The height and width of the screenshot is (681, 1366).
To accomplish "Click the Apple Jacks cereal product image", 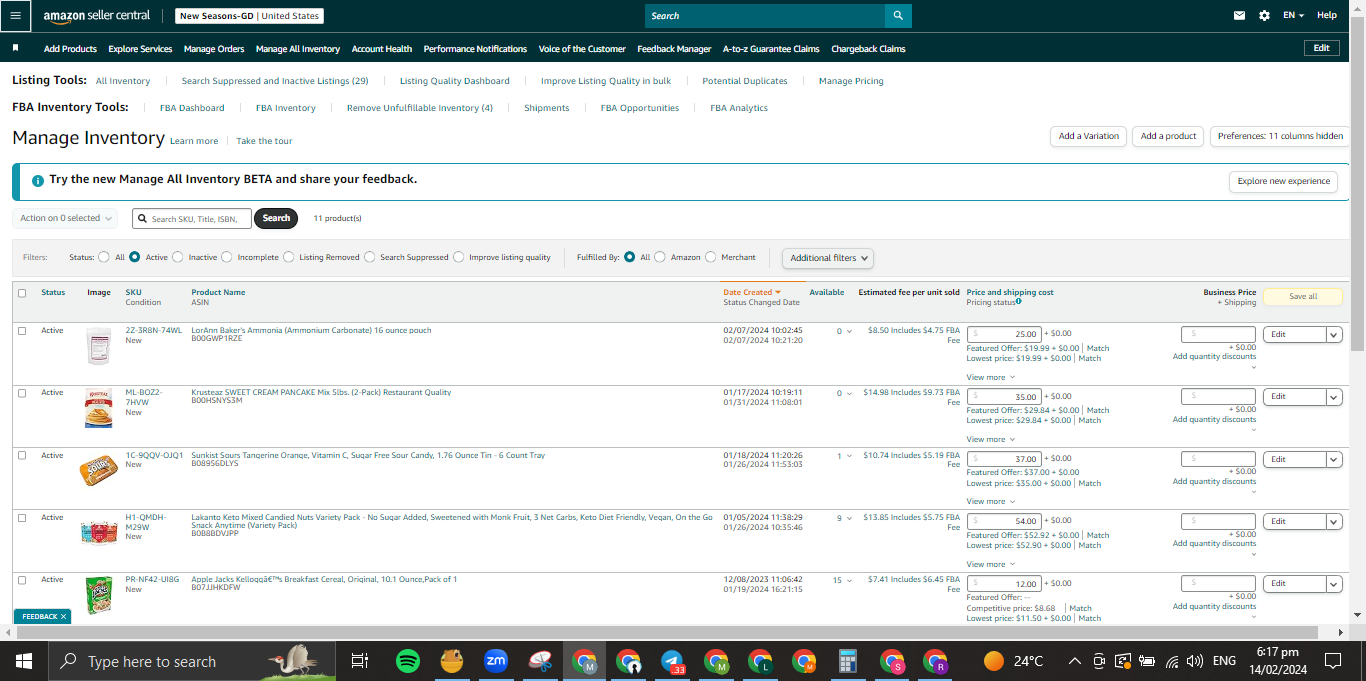I will pyautogui.click(x=99, y=594).
